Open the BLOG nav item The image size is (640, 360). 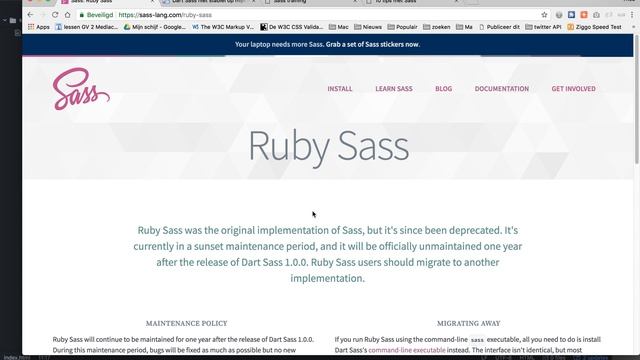(443, 89)
